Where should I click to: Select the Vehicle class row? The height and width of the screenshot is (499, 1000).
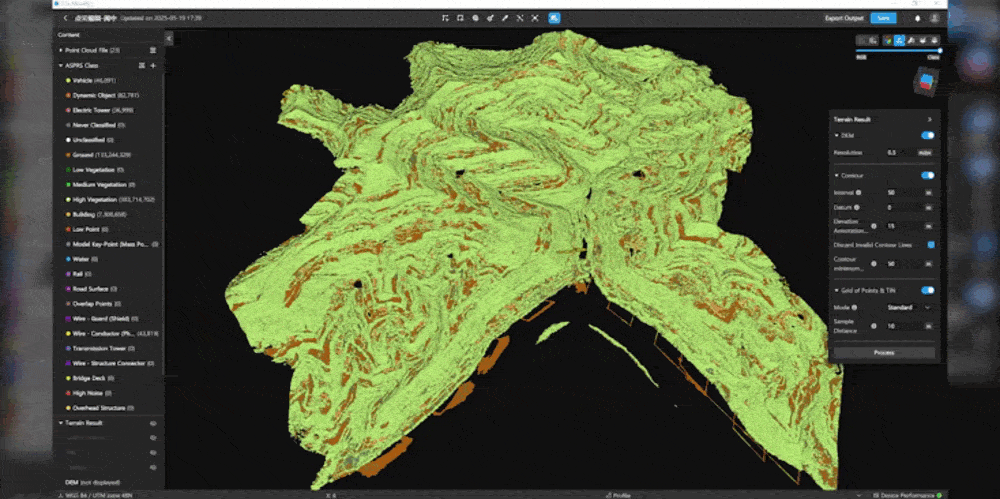(107, 80)
